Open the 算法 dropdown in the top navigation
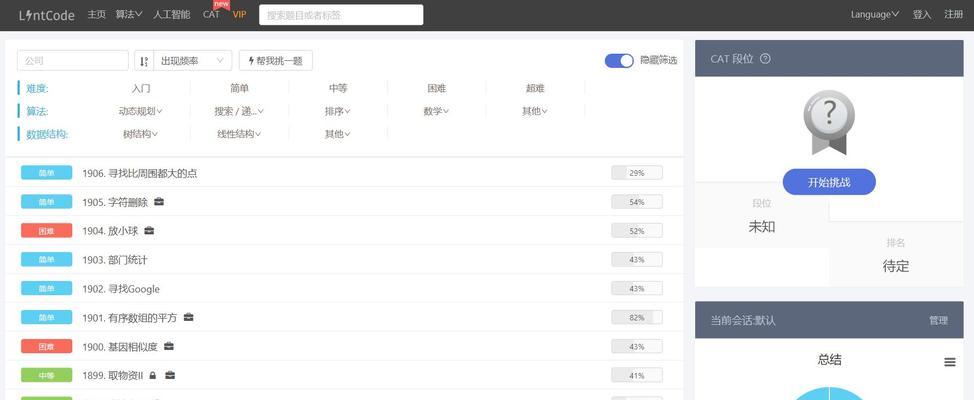 click(129, 14)
